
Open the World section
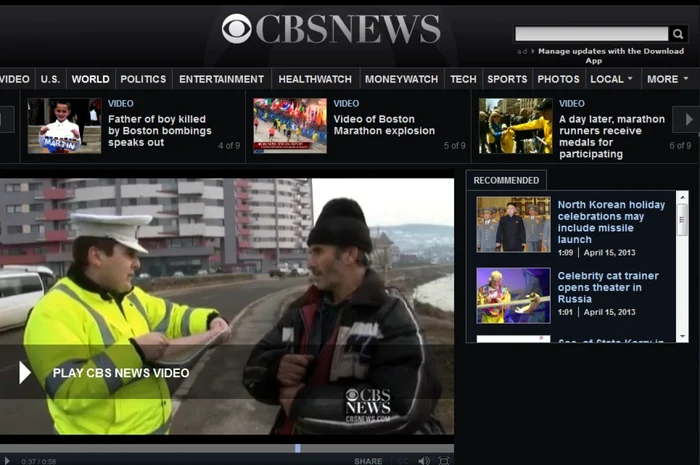click(x=91, y=79)
